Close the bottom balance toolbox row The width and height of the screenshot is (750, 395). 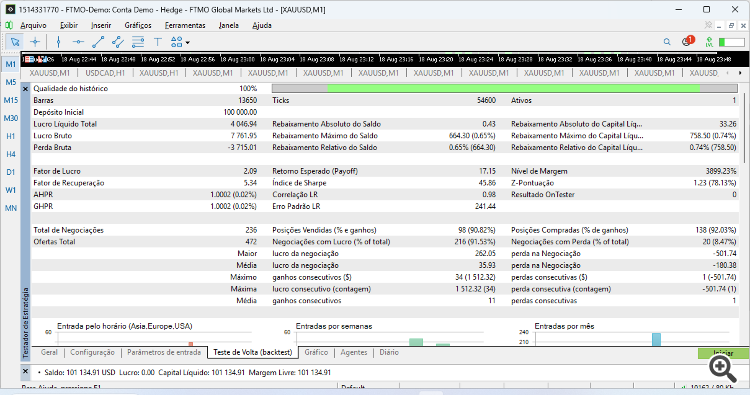point(25,372)
